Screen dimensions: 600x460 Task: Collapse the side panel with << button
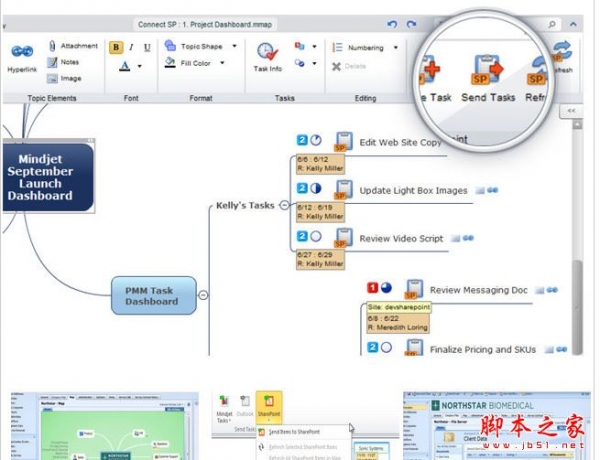(x=571, y=111)
